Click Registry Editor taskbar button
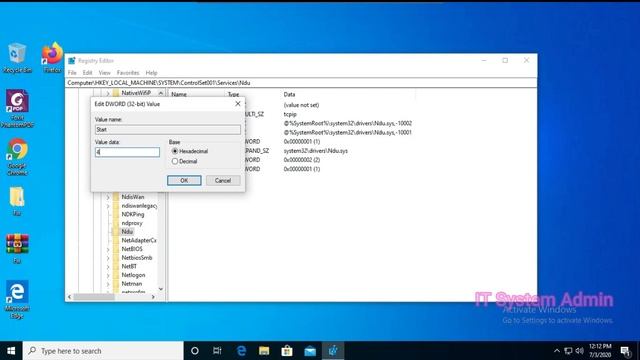This screenshot has height=360, width=640. tap(333, 351)
